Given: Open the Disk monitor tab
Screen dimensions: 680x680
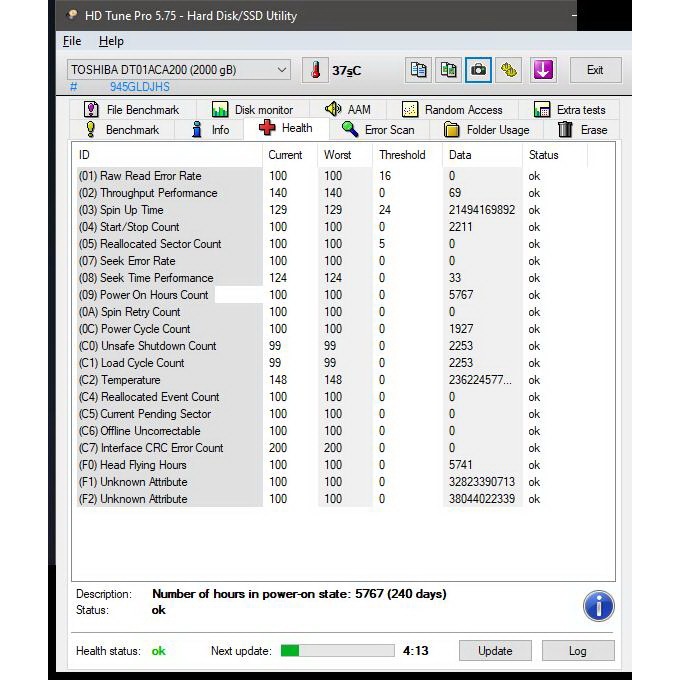Looking at the screenshot, I should [252, 110].
